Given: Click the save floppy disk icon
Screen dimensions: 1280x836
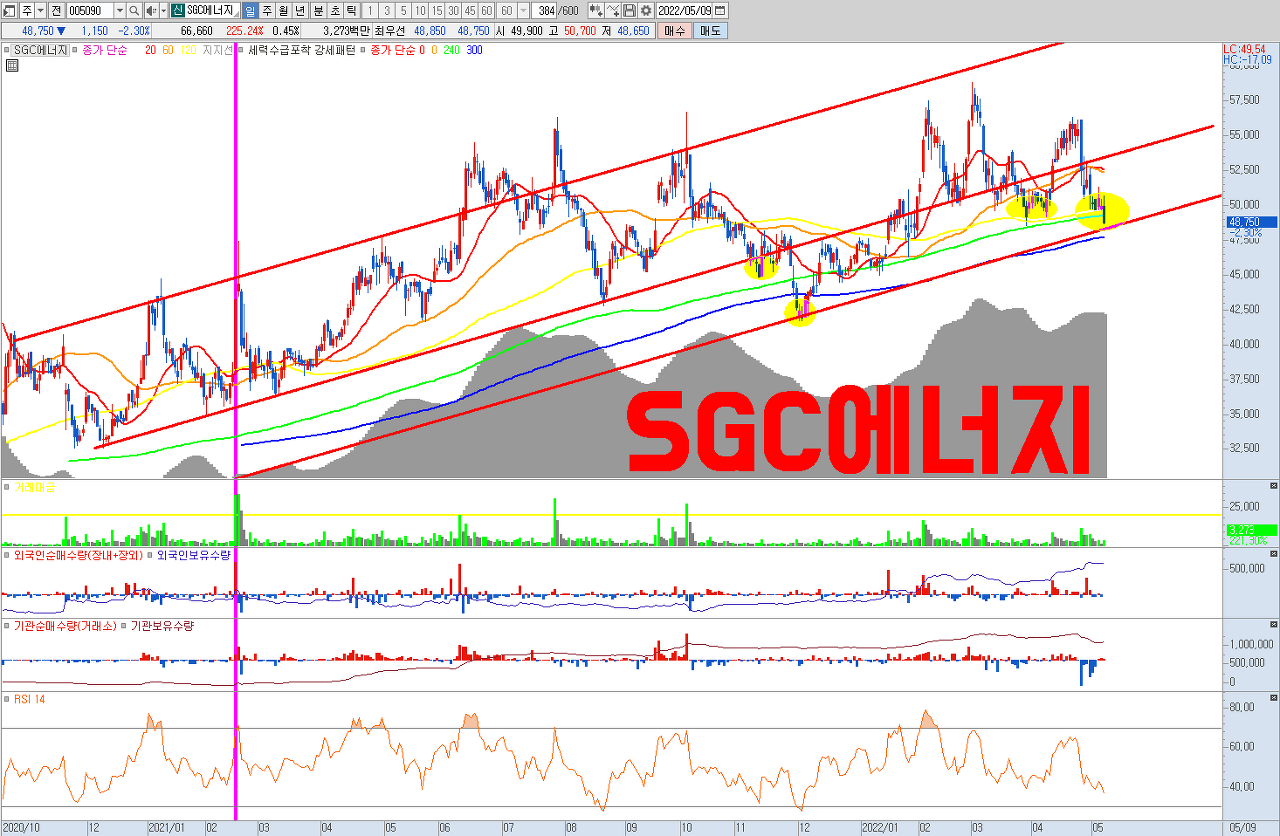Looking at the screenshot, I should coord(629,10).
